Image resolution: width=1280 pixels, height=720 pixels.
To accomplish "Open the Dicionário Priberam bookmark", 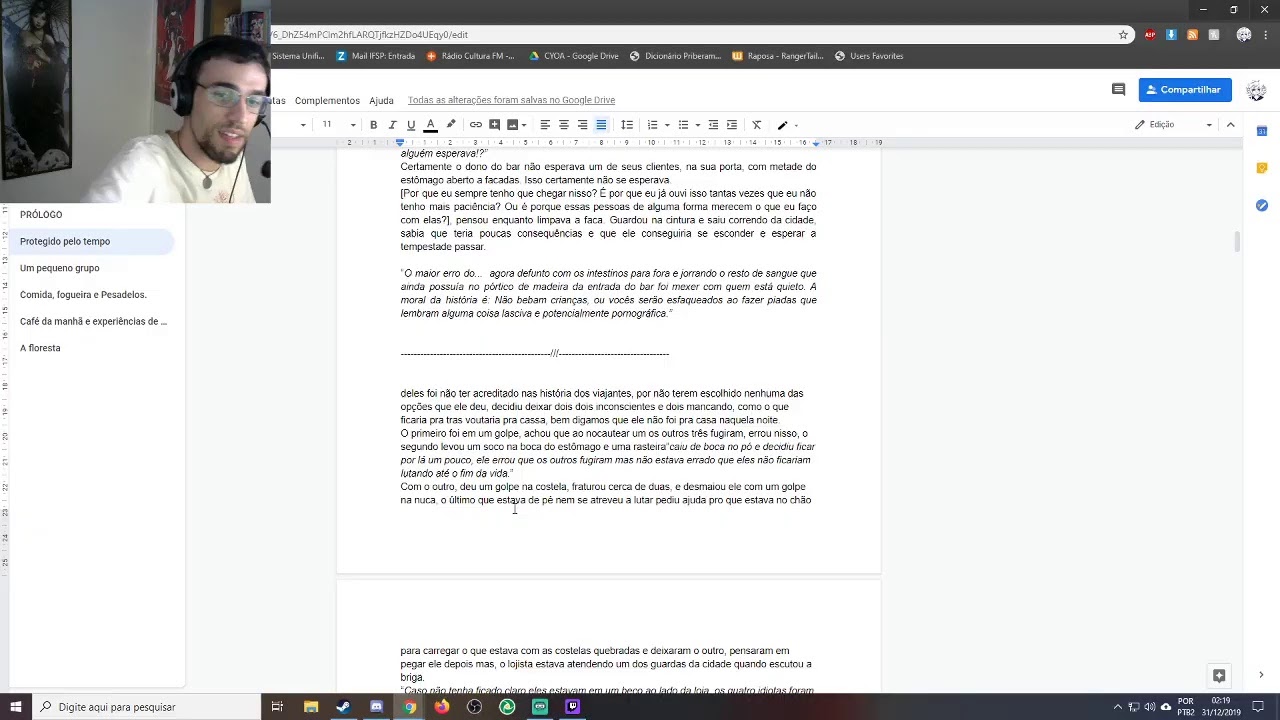I will pyautogui.click(x=675, y=56).
